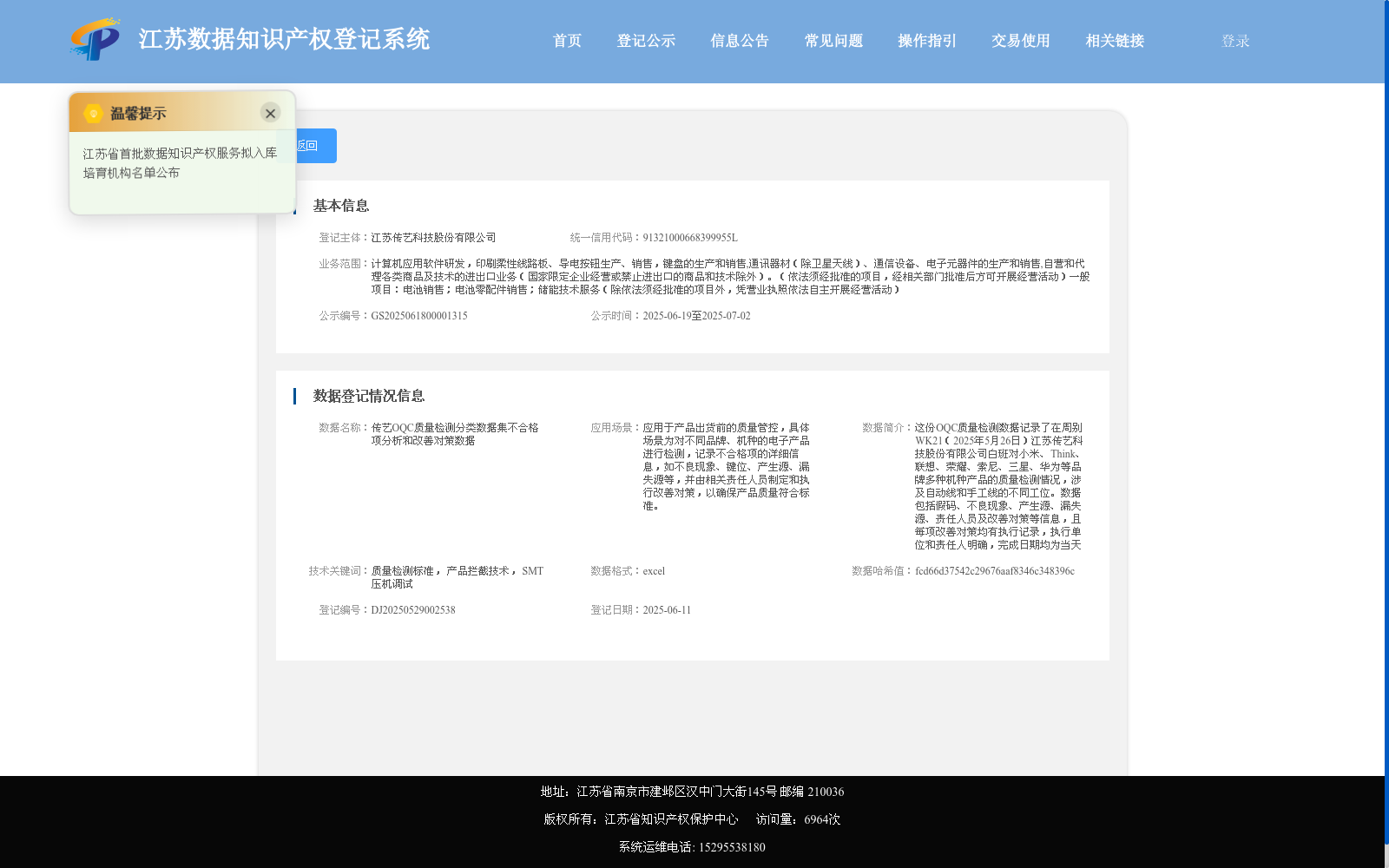Image resolution: width=1389 pixels, height=868 pixels.
Task: Click the visit count 6964次
Action: point(821,819)
